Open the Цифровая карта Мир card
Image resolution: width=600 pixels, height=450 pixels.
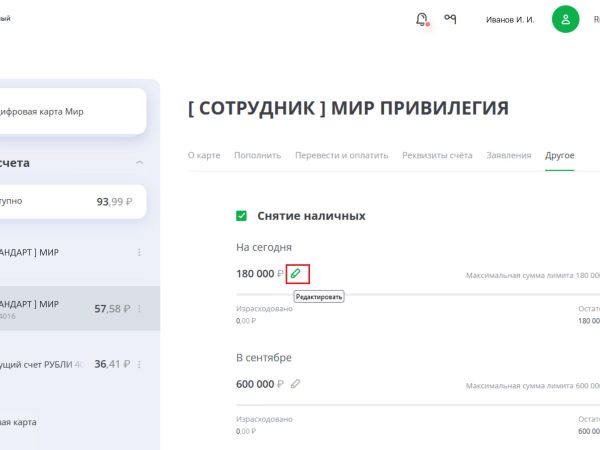72,112
